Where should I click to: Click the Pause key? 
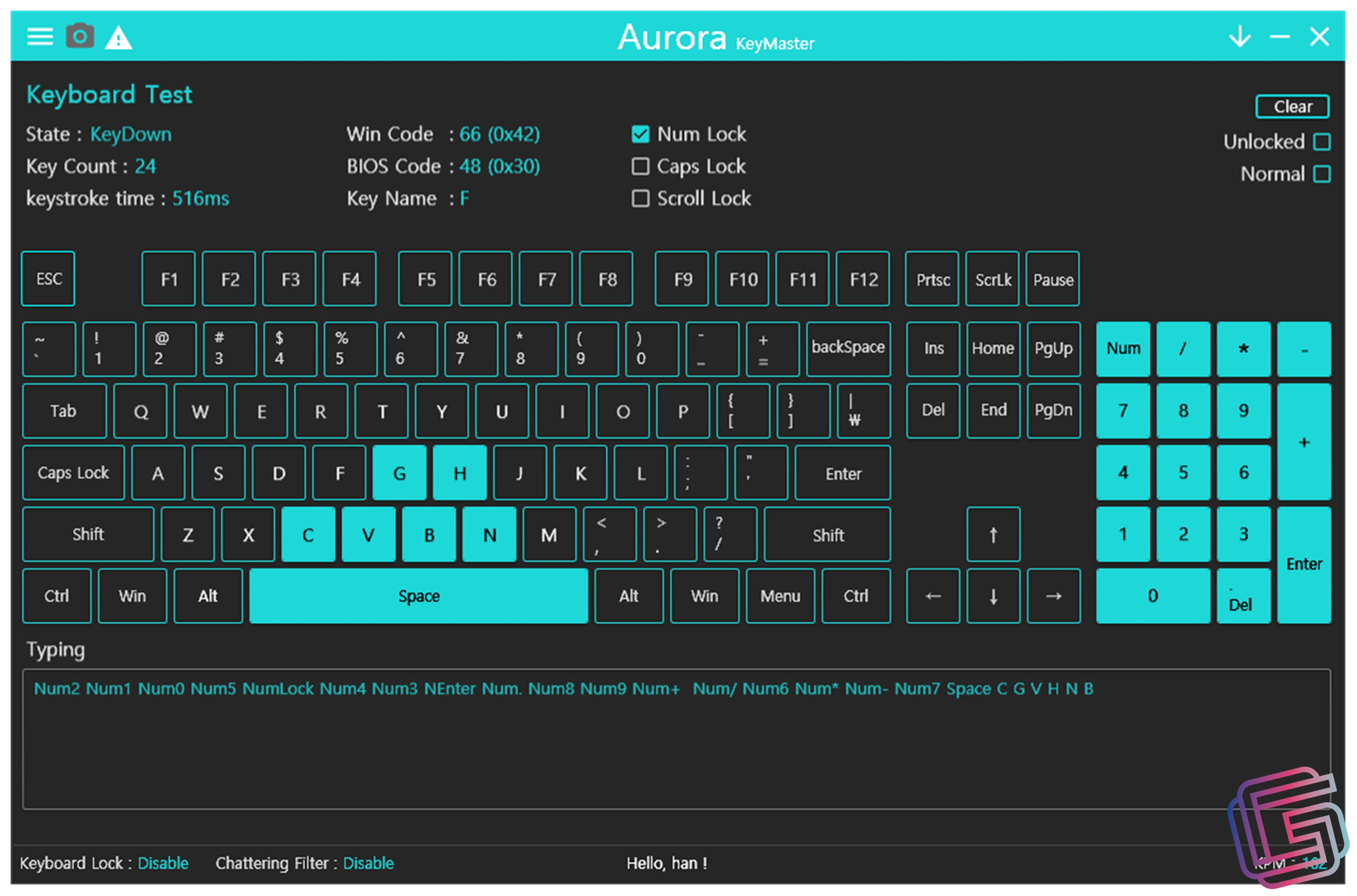point(1053,279)
